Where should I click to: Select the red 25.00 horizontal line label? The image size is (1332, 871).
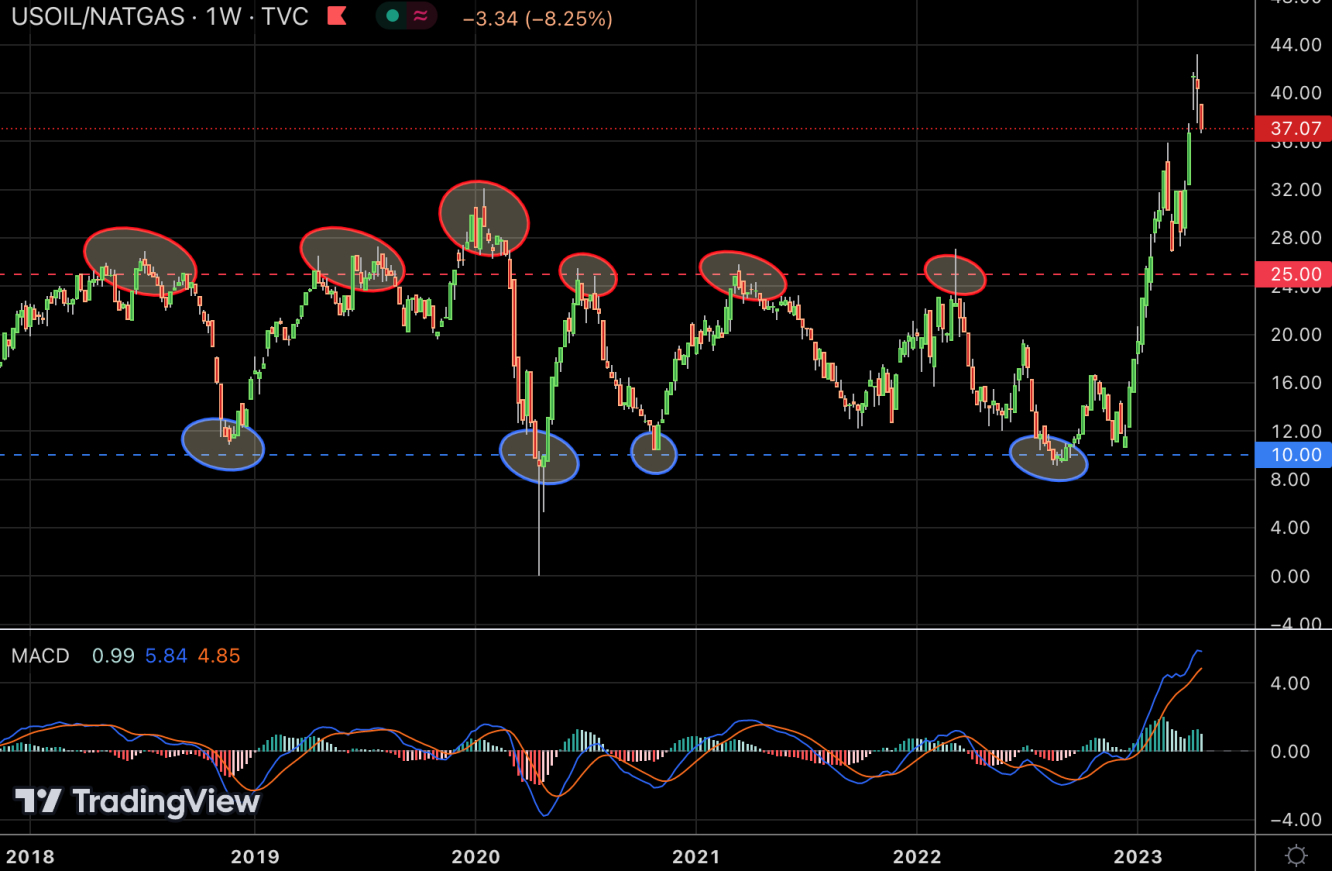[1295, 274]
